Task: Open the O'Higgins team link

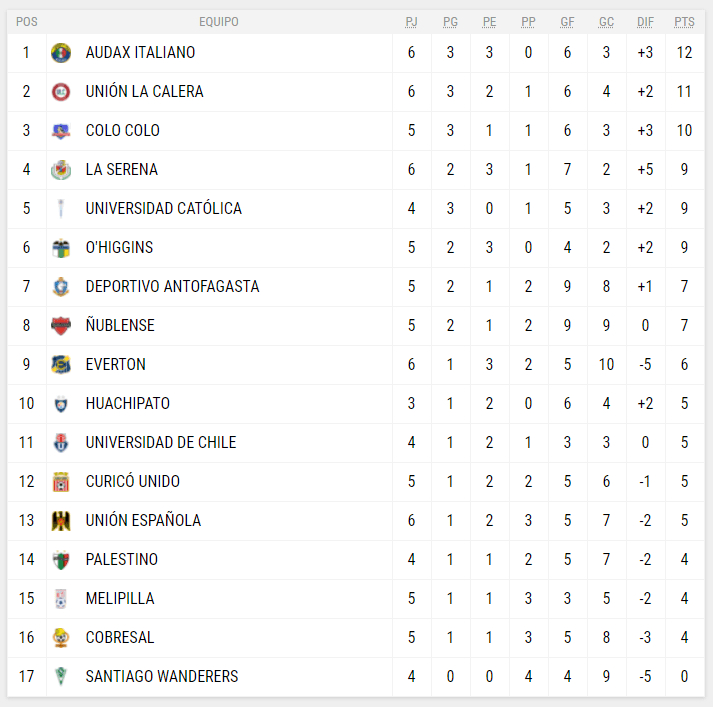Action: click(x=119, y=248)
